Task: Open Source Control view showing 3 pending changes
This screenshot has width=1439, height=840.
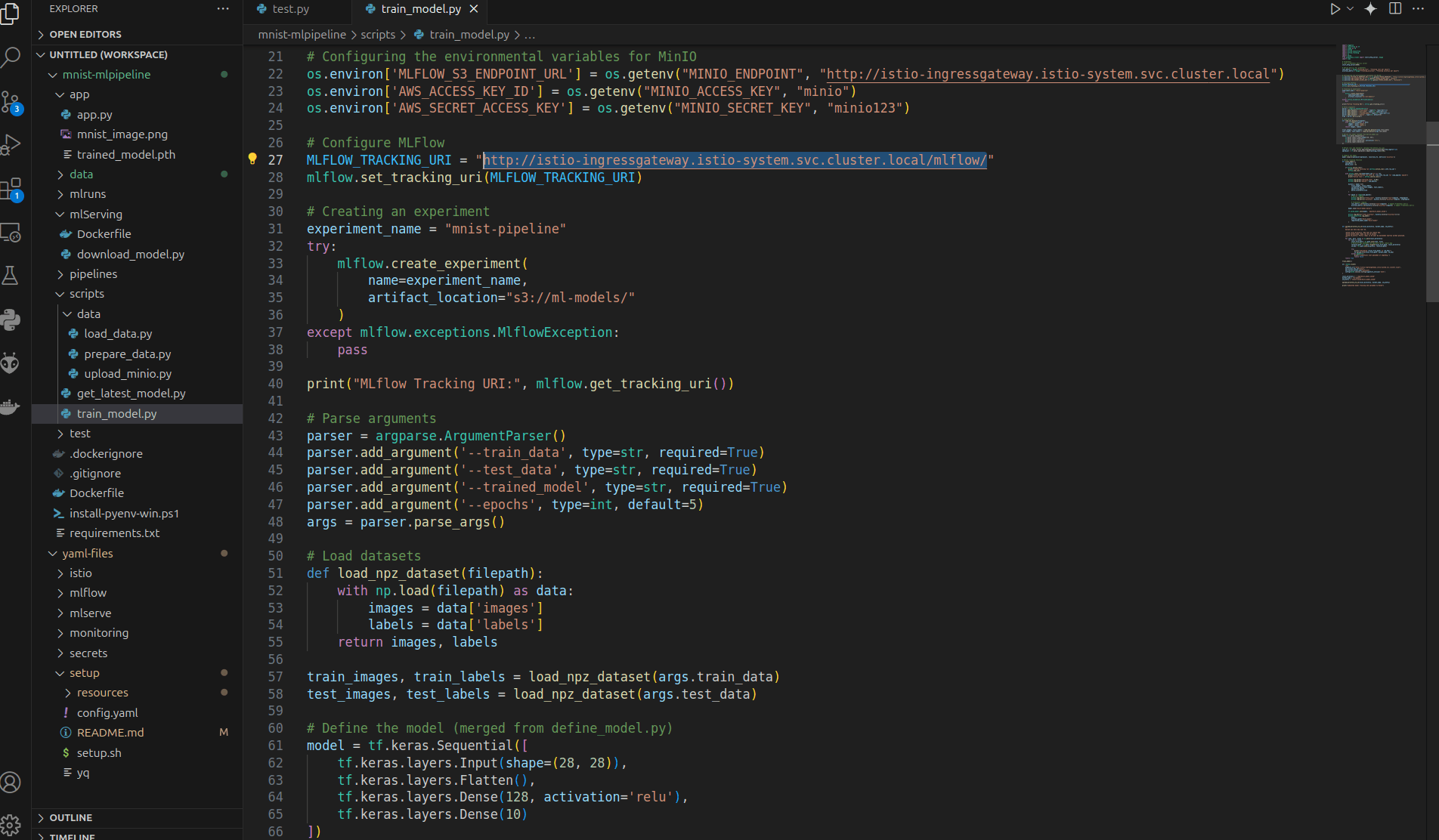Action: (x=12, y=99)
